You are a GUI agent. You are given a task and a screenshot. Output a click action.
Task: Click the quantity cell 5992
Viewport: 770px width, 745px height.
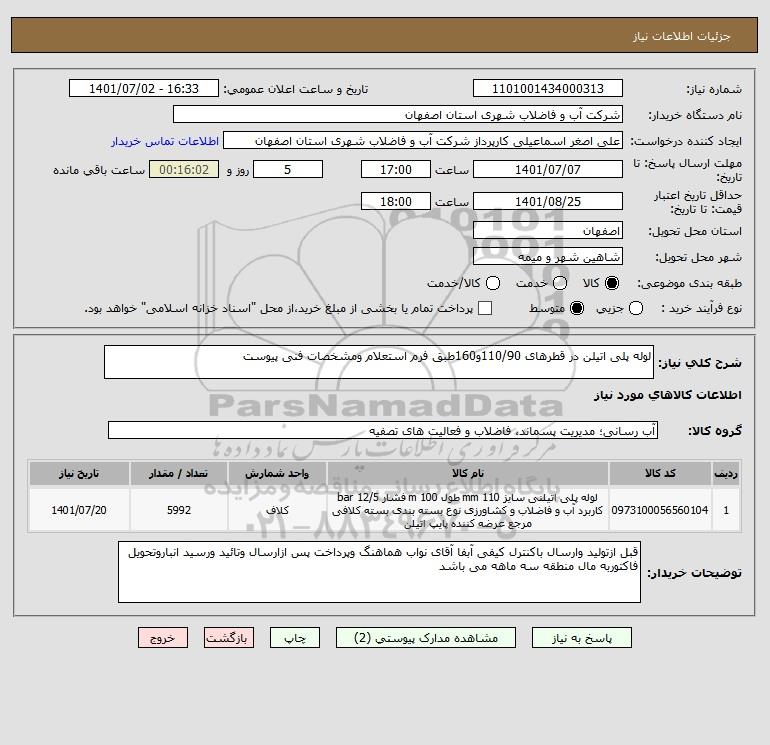(x=179, y=510)
